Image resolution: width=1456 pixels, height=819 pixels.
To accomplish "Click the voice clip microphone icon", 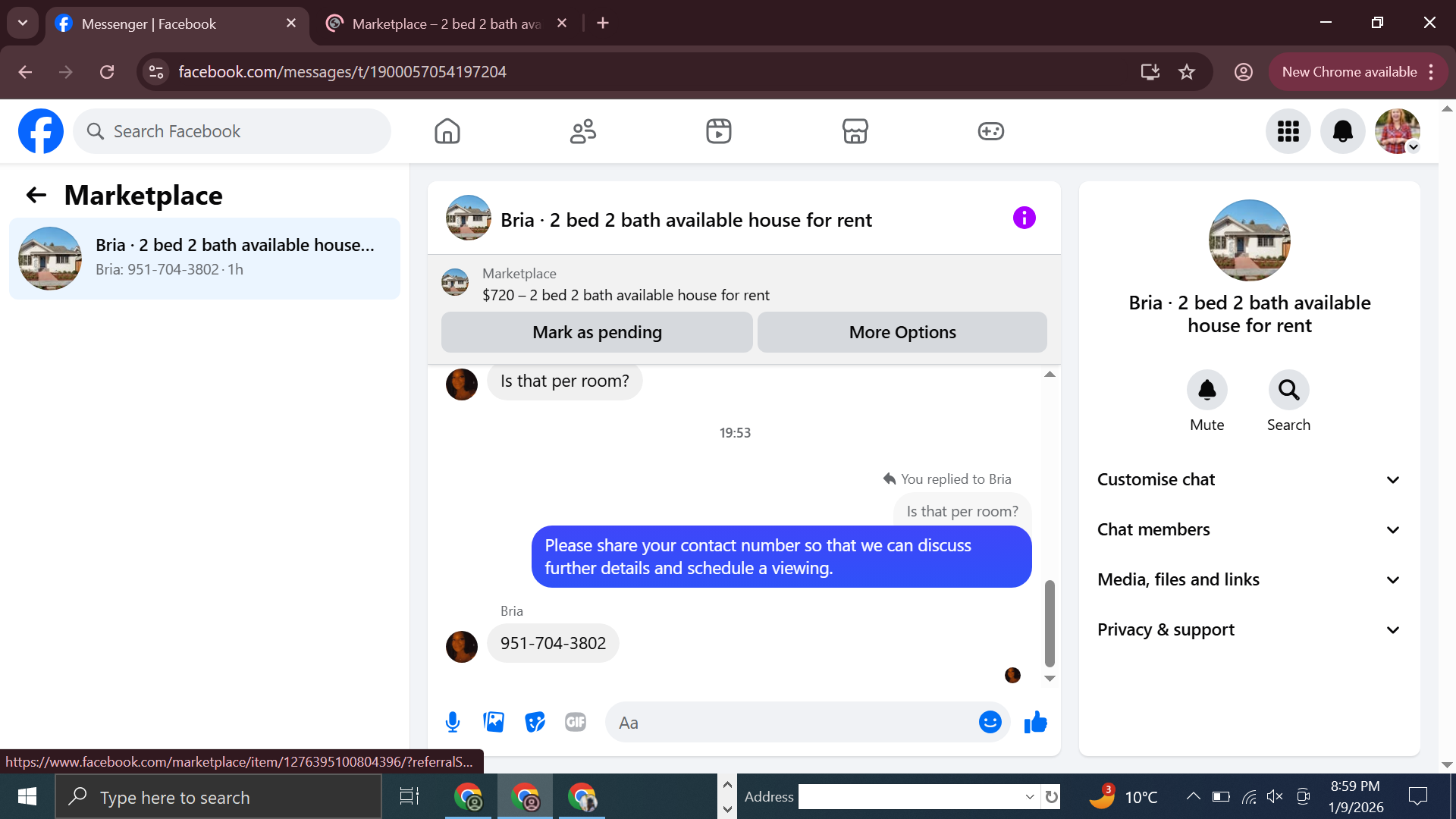I will (x=453, y=722).
